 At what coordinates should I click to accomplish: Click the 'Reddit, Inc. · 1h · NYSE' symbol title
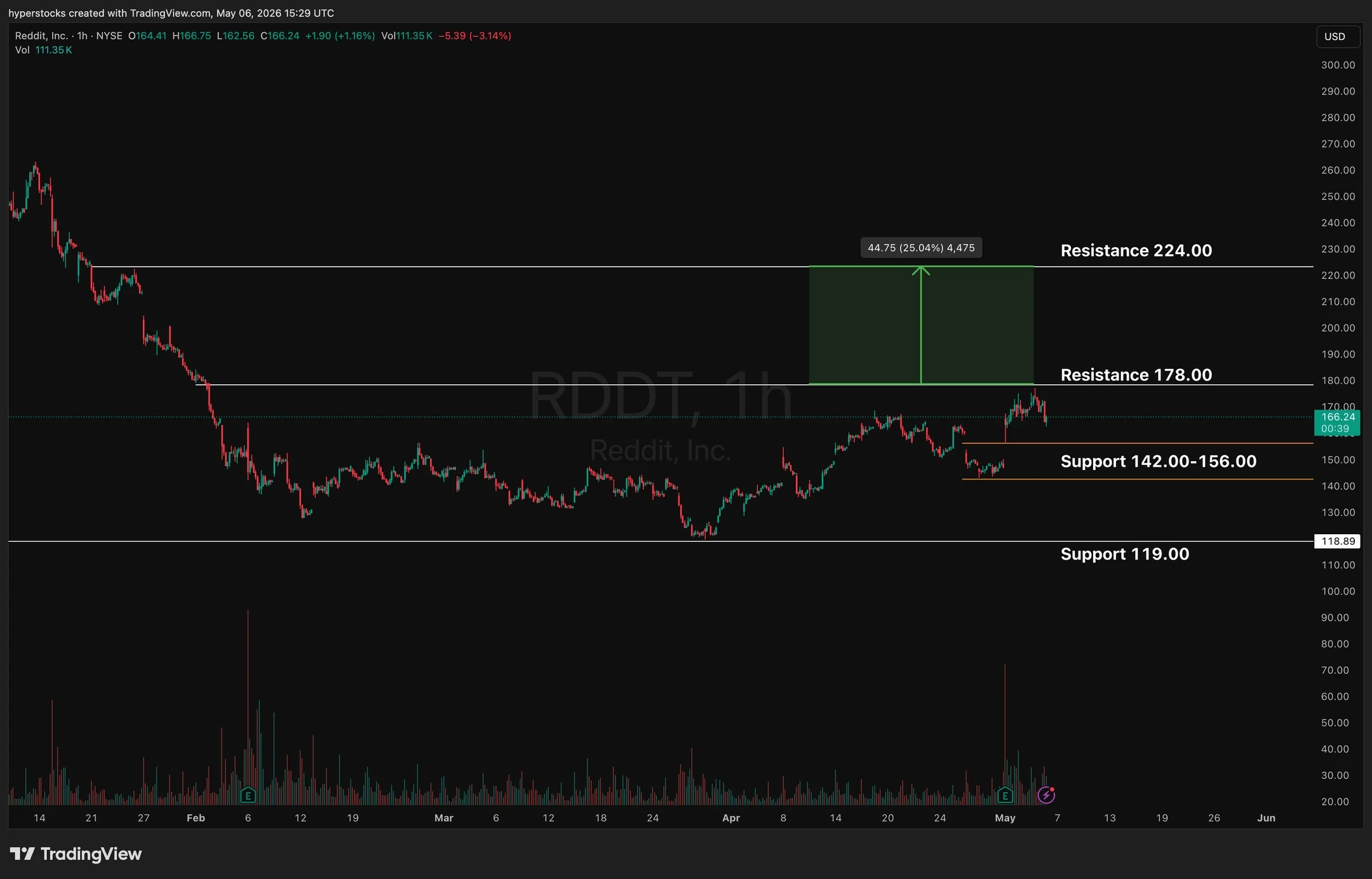(69, 36)
